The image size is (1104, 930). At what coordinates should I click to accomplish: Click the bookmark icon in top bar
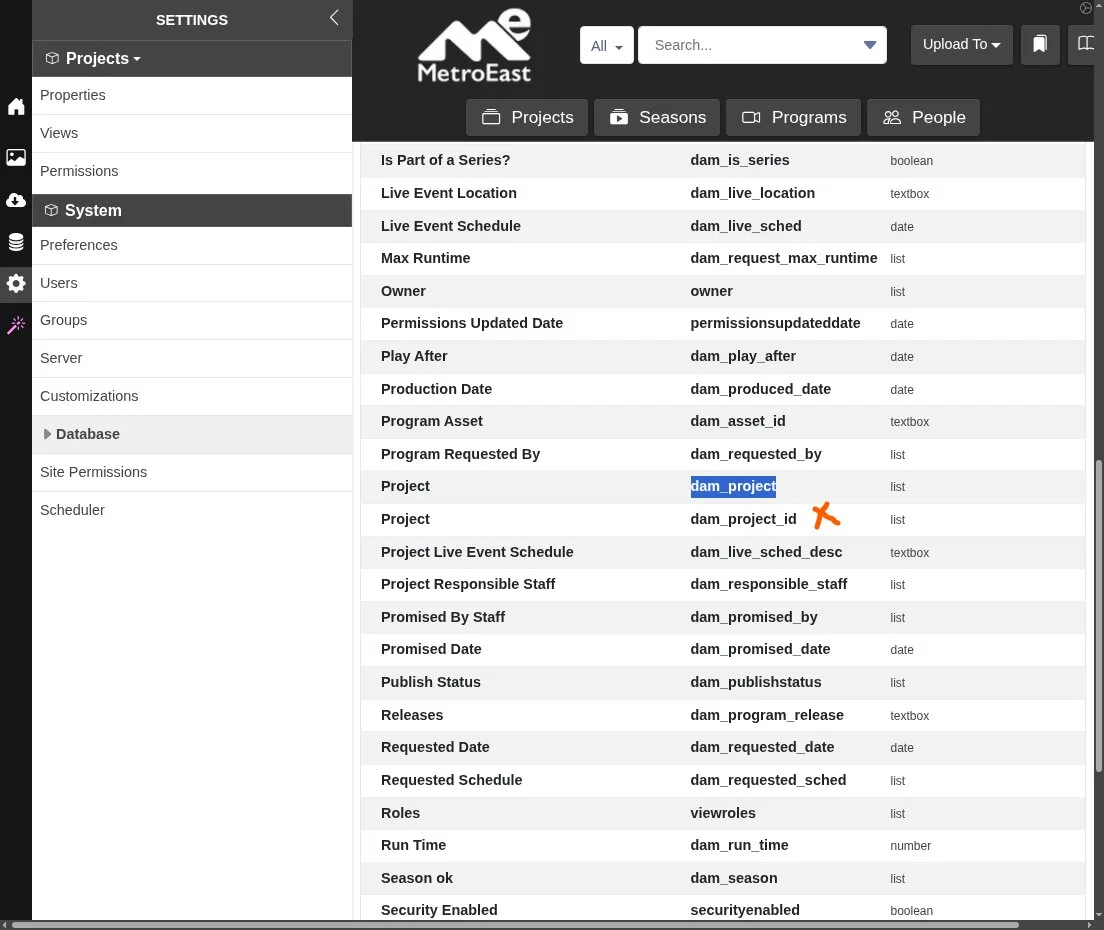[x=1040, y=45]
